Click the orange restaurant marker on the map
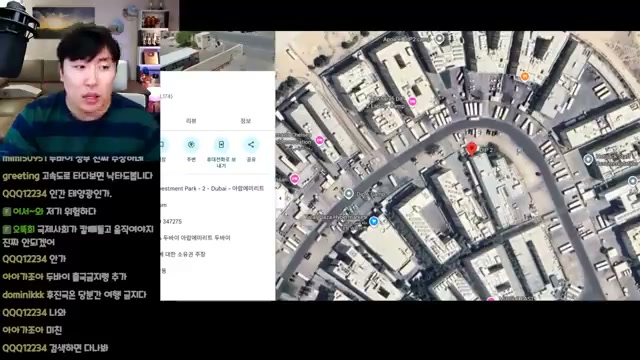This screenshot has height=360, width=640. (524, 76)
